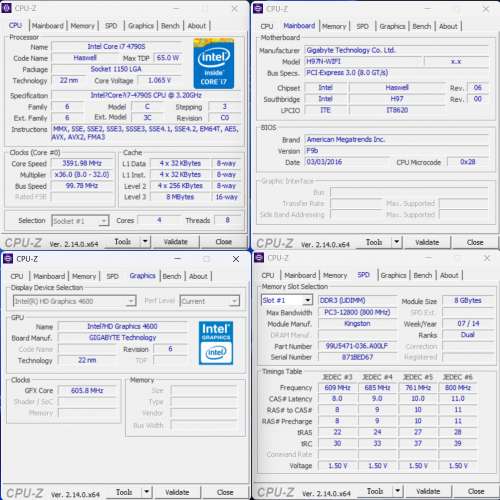Open the Intel HD Graphics 4600 device dropdown
The width and height of the screenshot is (500, 500).
[x=74, y=301]
